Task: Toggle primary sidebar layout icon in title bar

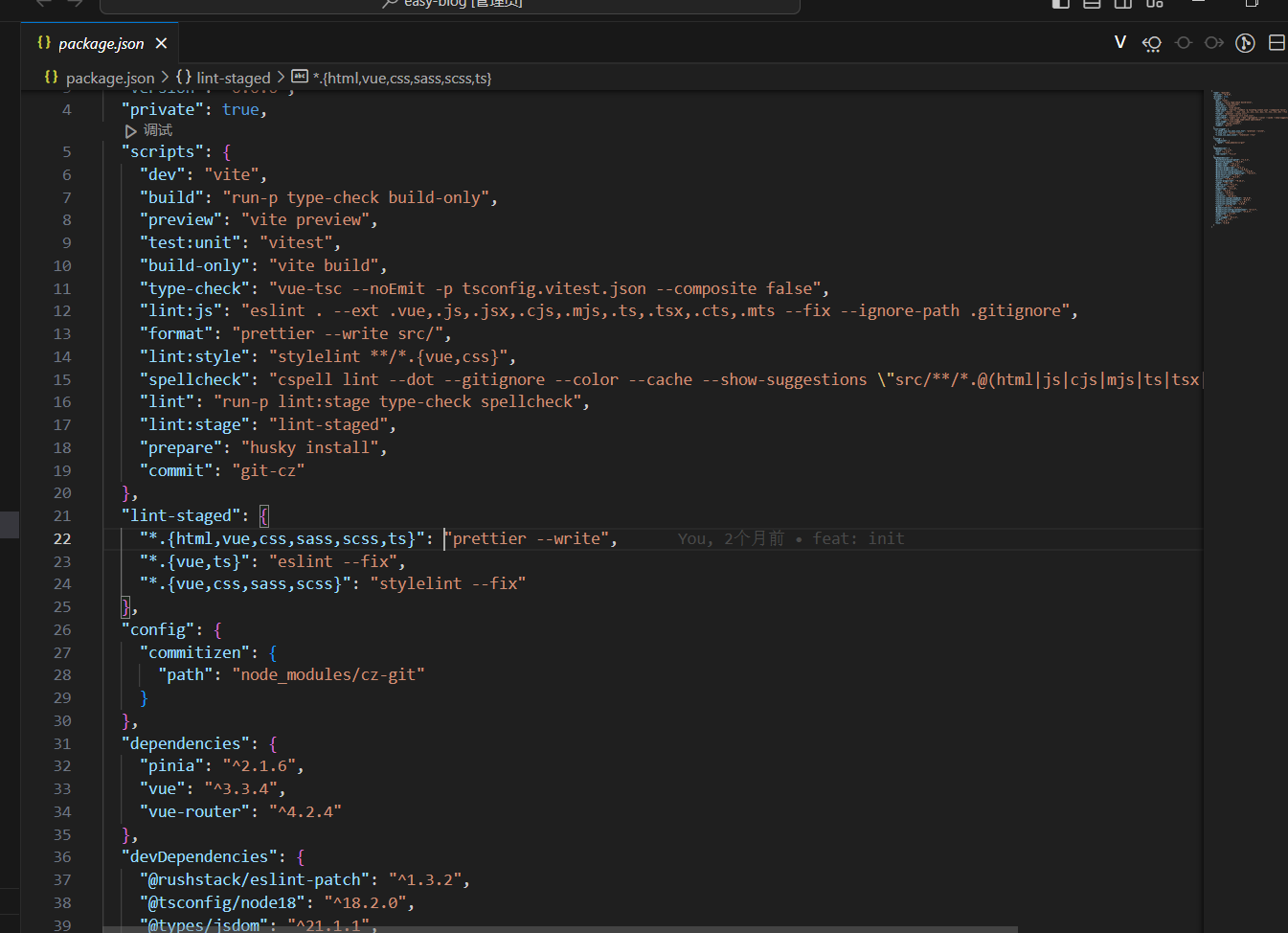Action: pyautogui.click(x=1061, y=3)
